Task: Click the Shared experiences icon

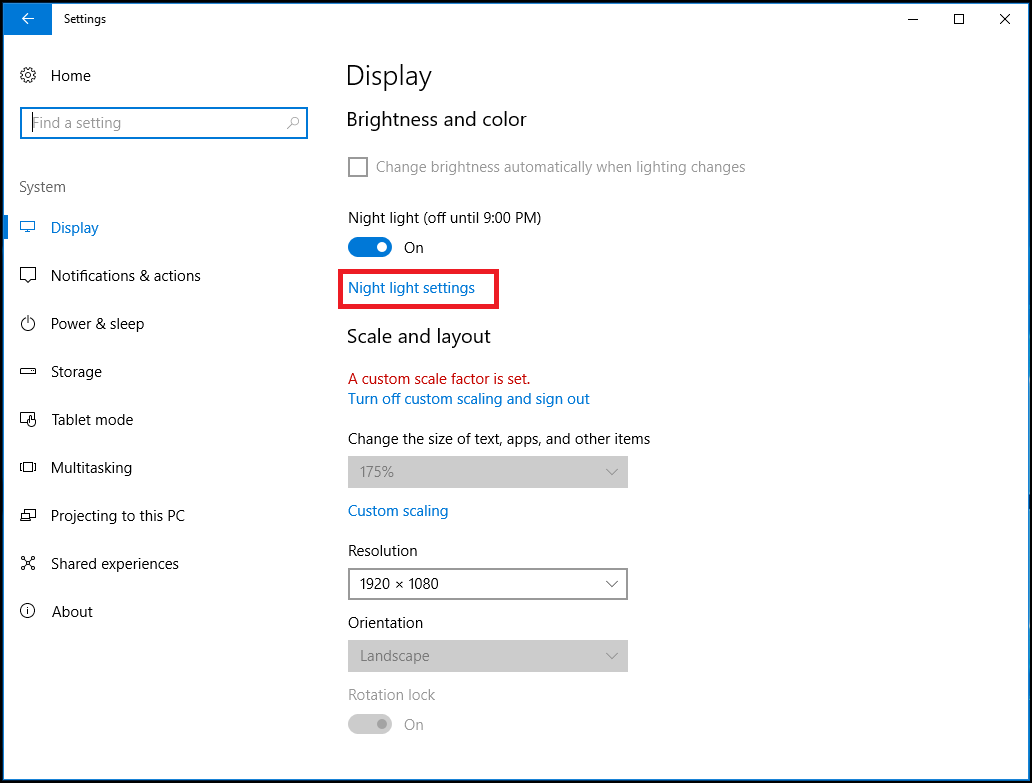Action: 28,563
